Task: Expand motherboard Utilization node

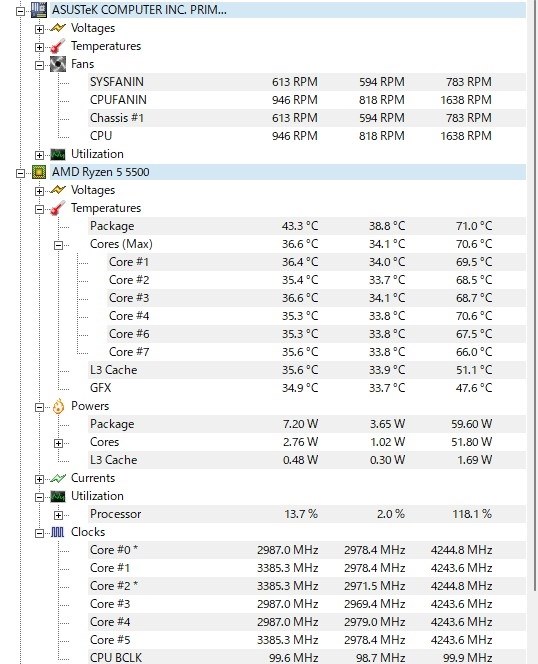Action: click(39, 155)
